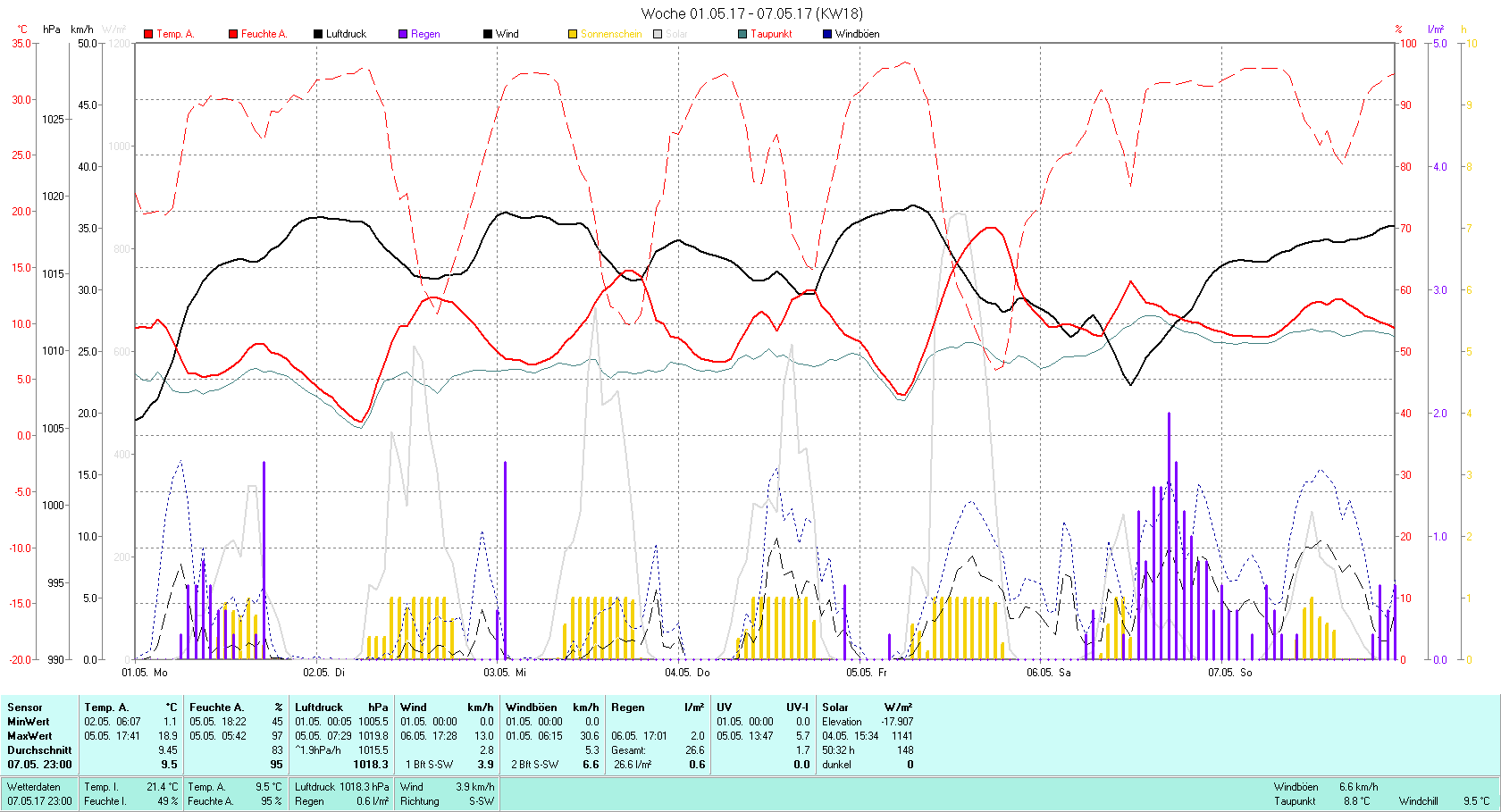
Task: Click the Temp. I. value 21.4 °C
Action: click(162, 787)
